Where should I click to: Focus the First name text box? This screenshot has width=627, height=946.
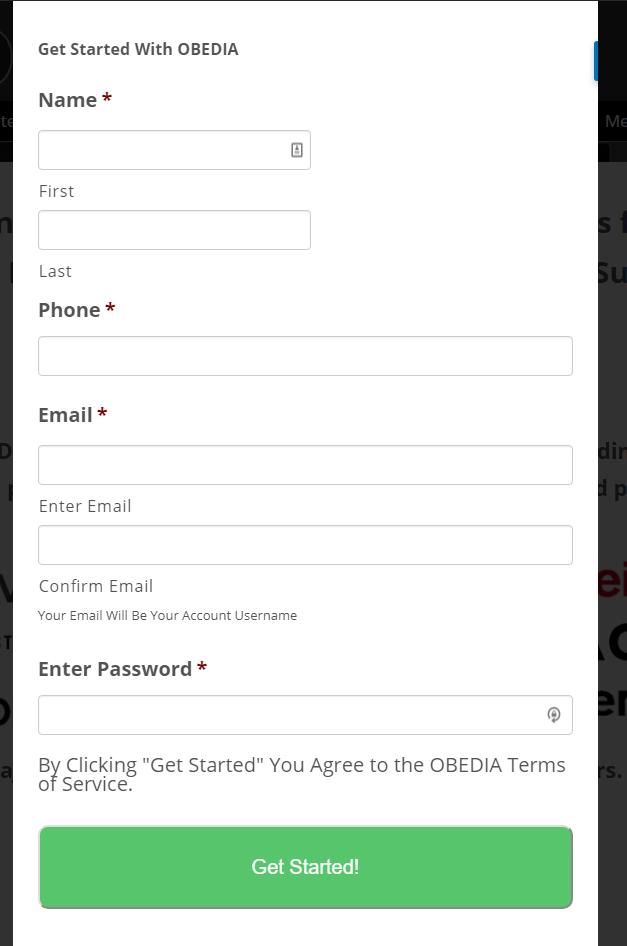coord(174,150)
